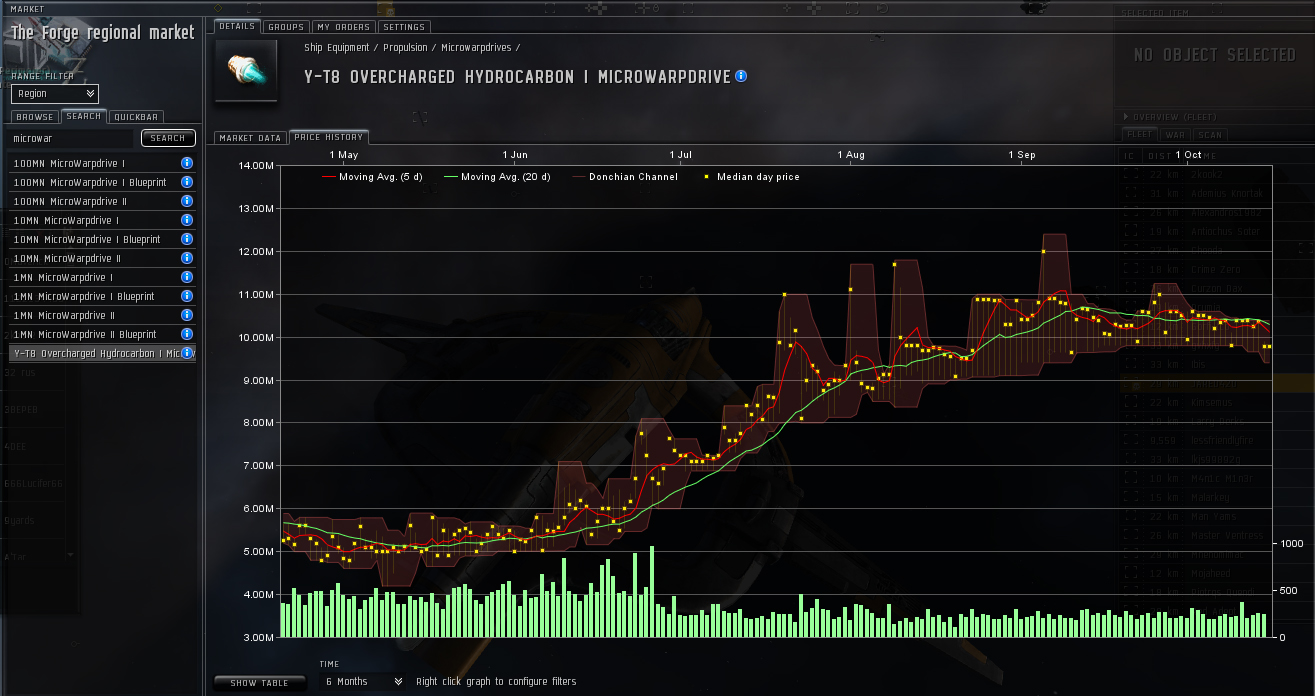Select the Search tab
Image resolution: width=1315 pixels, height=696 pixels.
tap(84, 116)
